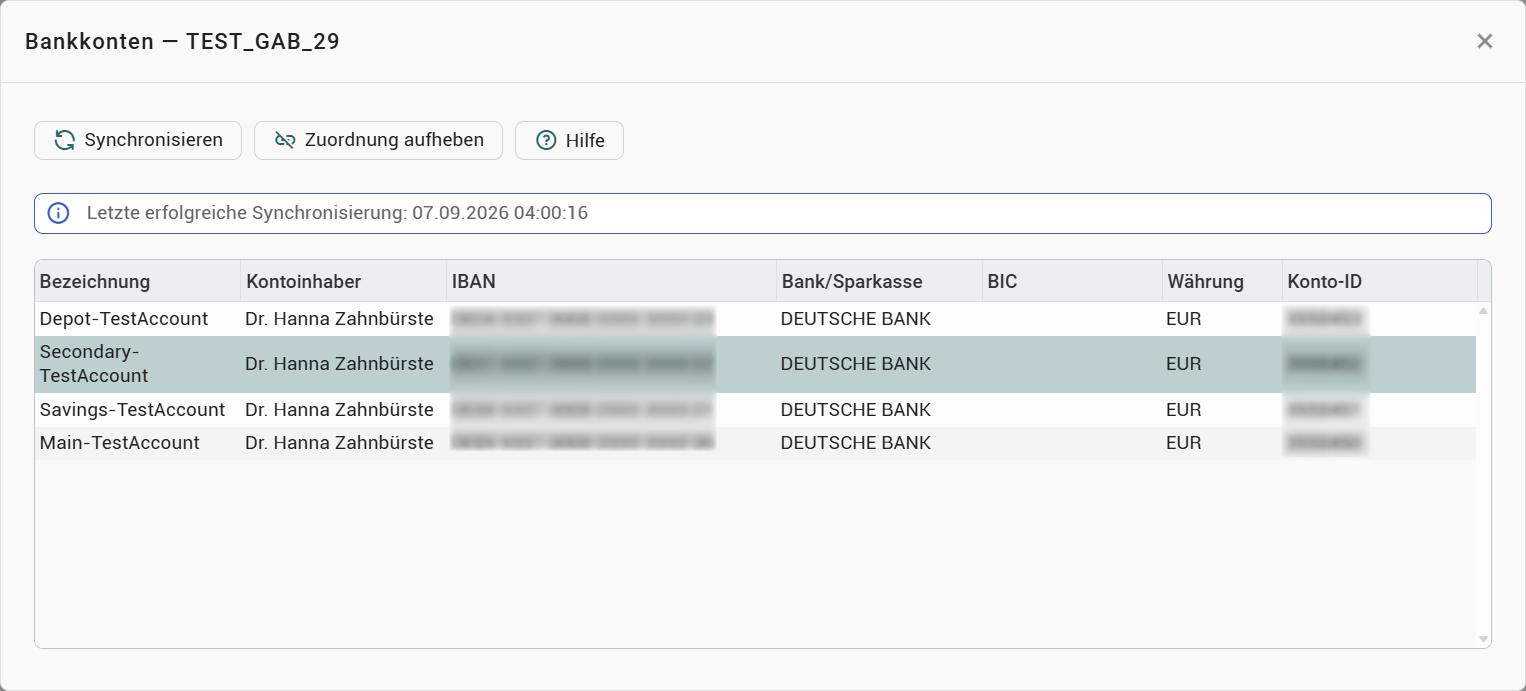Viewport: 1526px width, 691px height.
Task: Click the last synchronization message text
Action: pyautogui.click(x=337, y=213)
